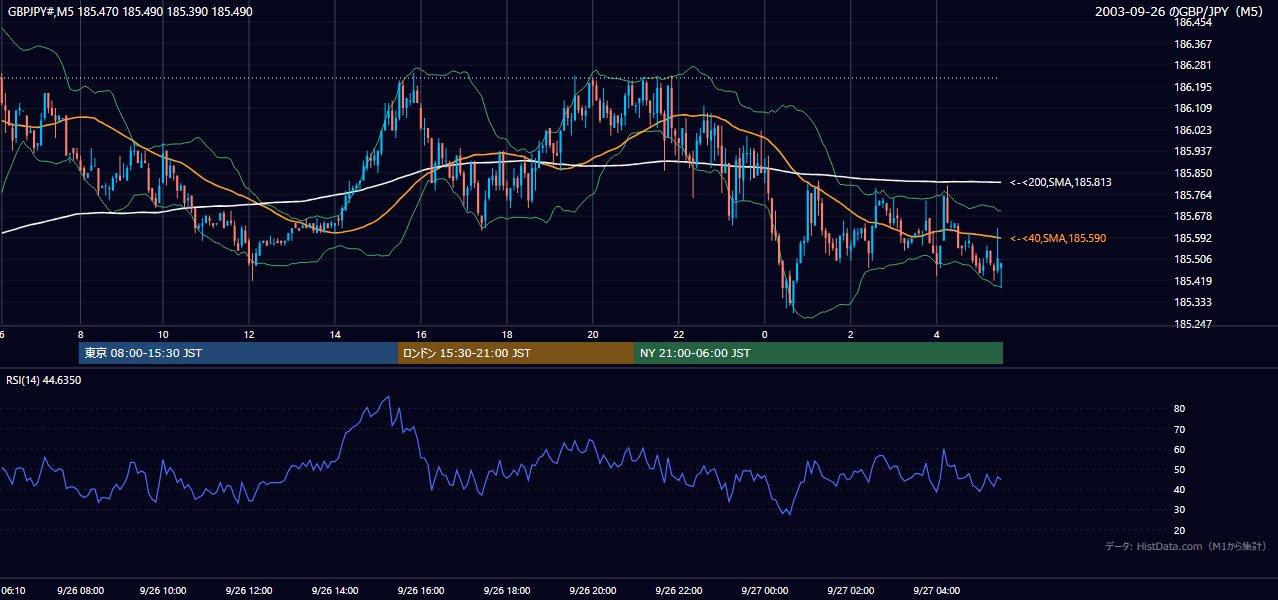Click hour tick 12 under the price chart

click(249, 334)
